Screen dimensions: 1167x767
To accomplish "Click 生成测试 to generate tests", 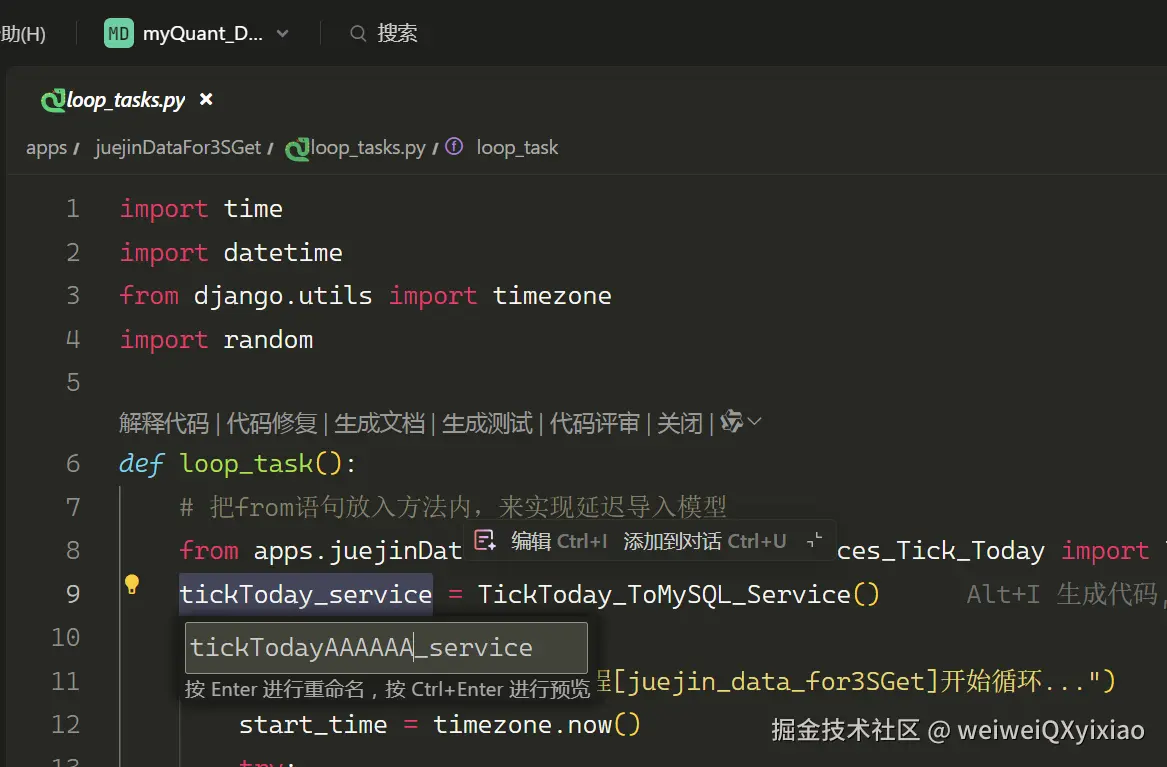I will (487, 423).
